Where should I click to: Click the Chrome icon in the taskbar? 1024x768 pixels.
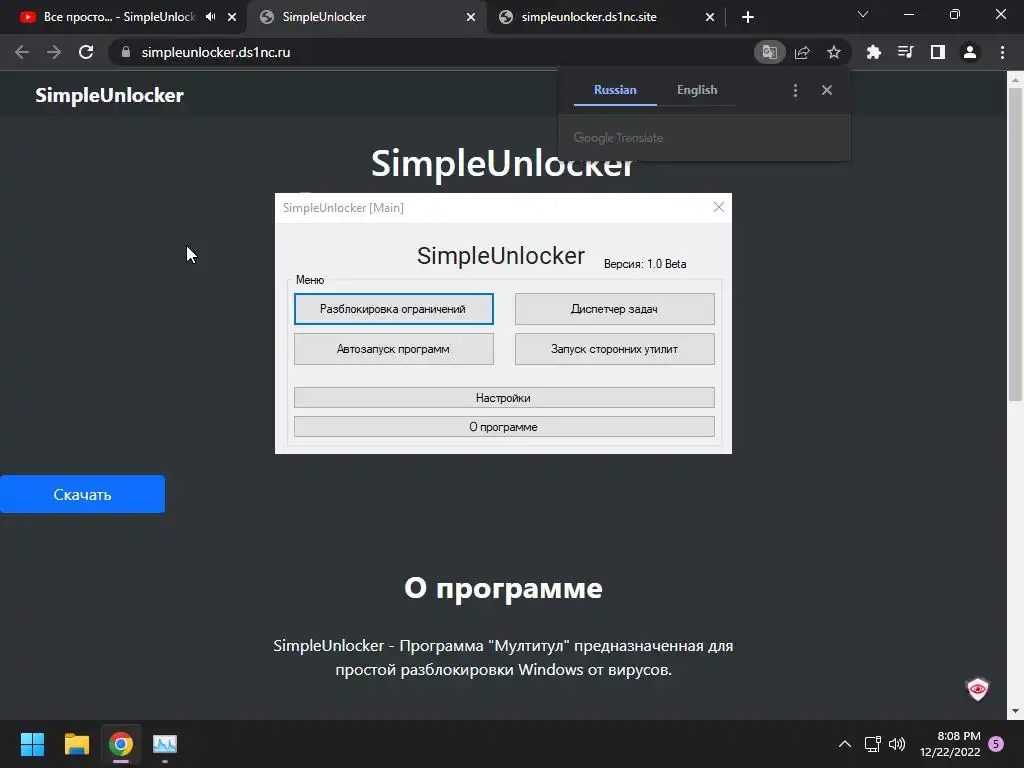(x=121, y=744)
